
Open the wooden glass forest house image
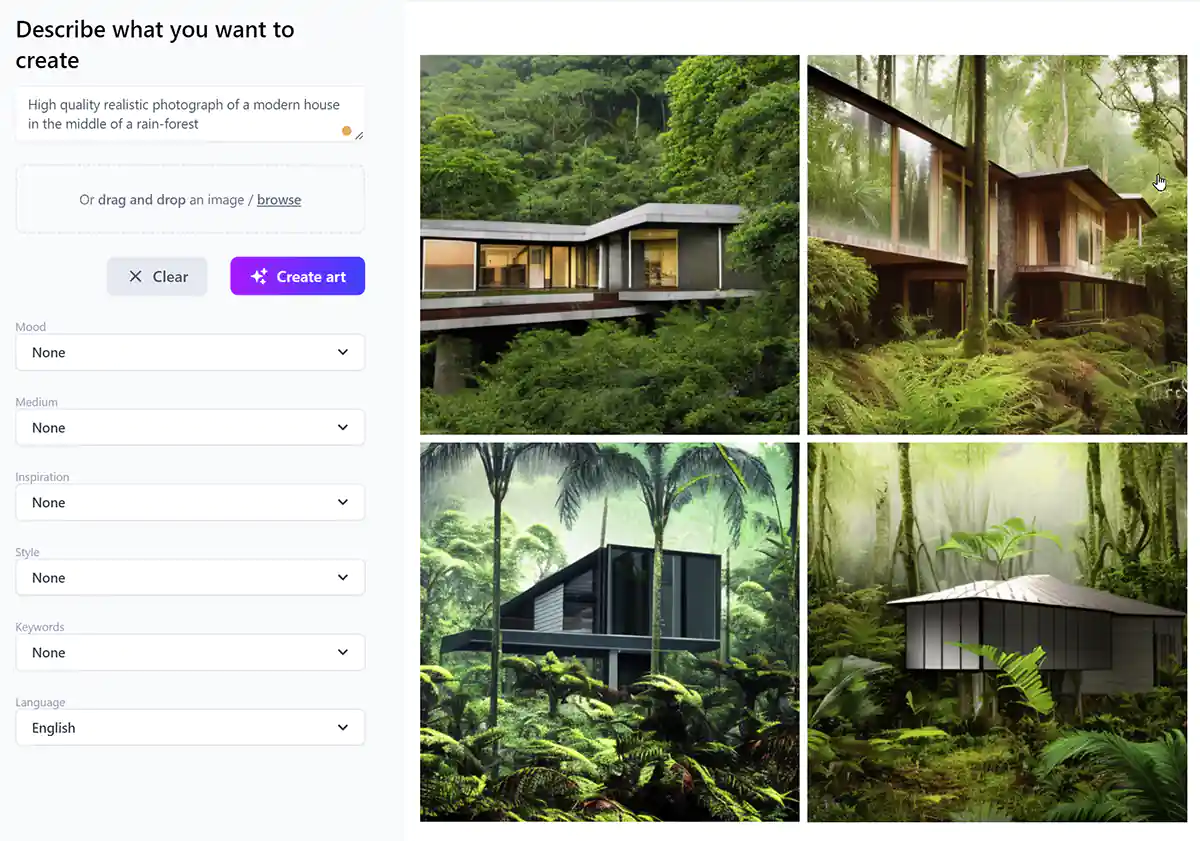(997, 244)
